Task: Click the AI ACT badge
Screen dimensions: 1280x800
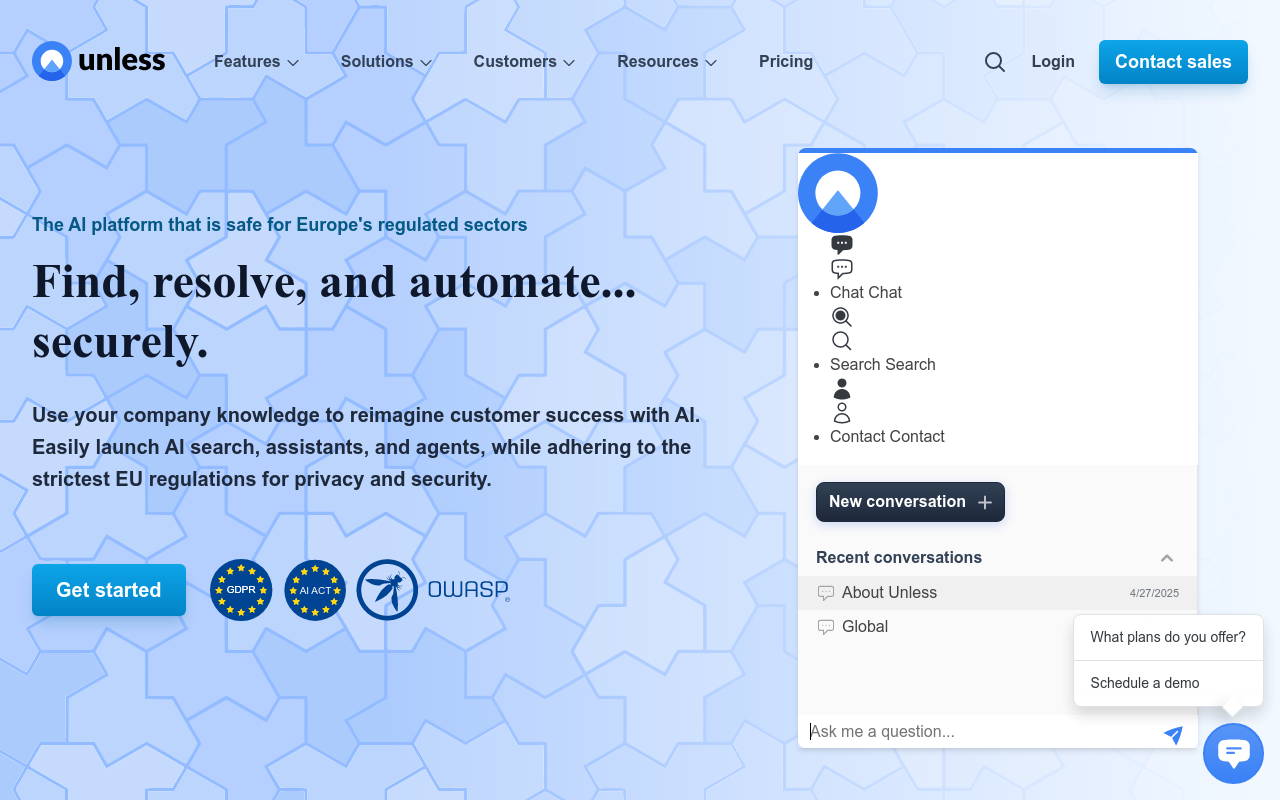Action: 315,590
